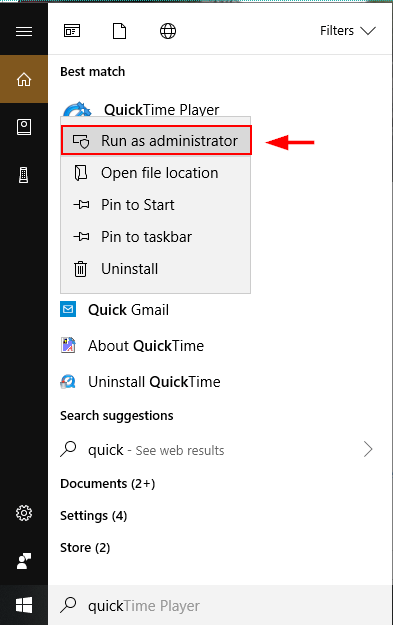Select Pin to Start option
Screen dimensions: 393x625
(156, 204)
